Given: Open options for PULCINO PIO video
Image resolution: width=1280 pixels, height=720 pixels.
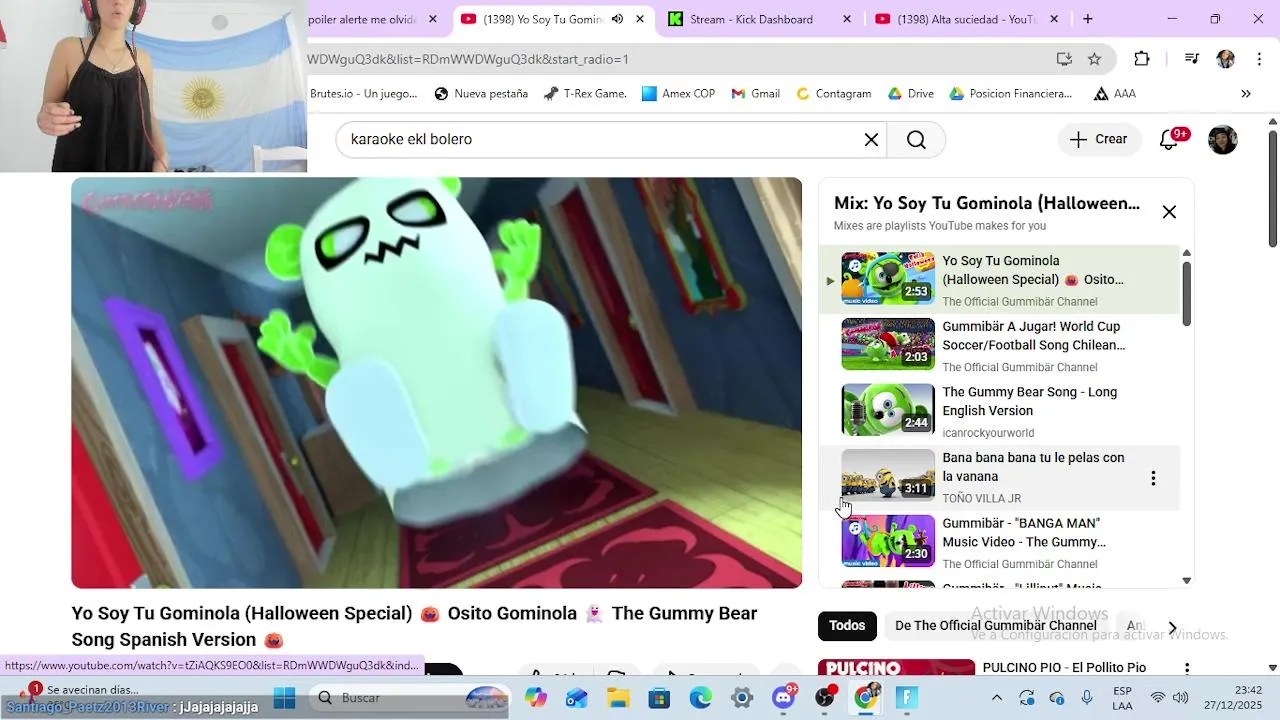Looking at the screenshot, I should (x=1187, y=669).
